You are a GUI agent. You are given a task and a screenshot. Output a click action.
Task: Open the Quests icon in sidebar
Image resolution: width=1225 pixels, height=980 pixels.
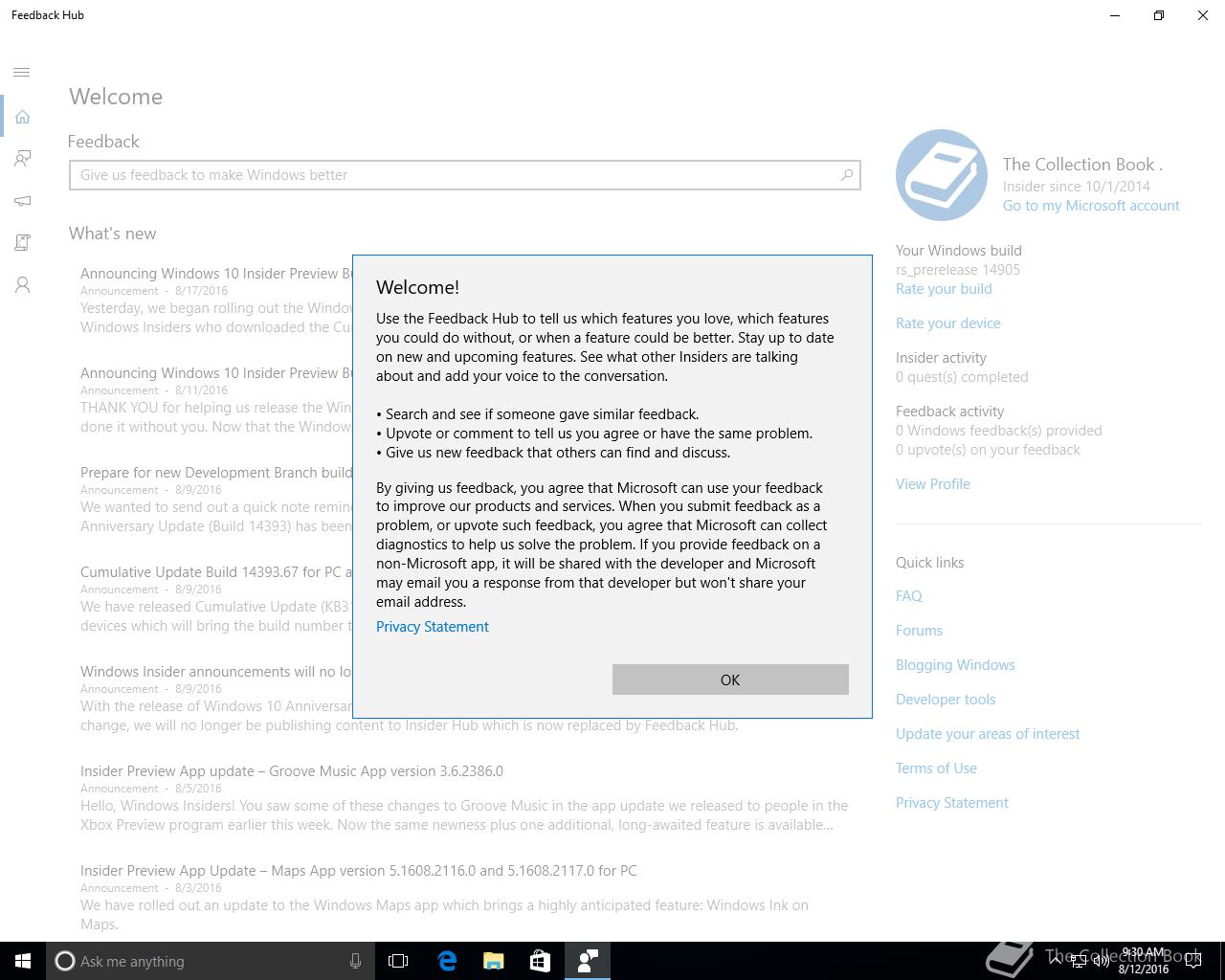pyautogui.click(x=22, y=243)
